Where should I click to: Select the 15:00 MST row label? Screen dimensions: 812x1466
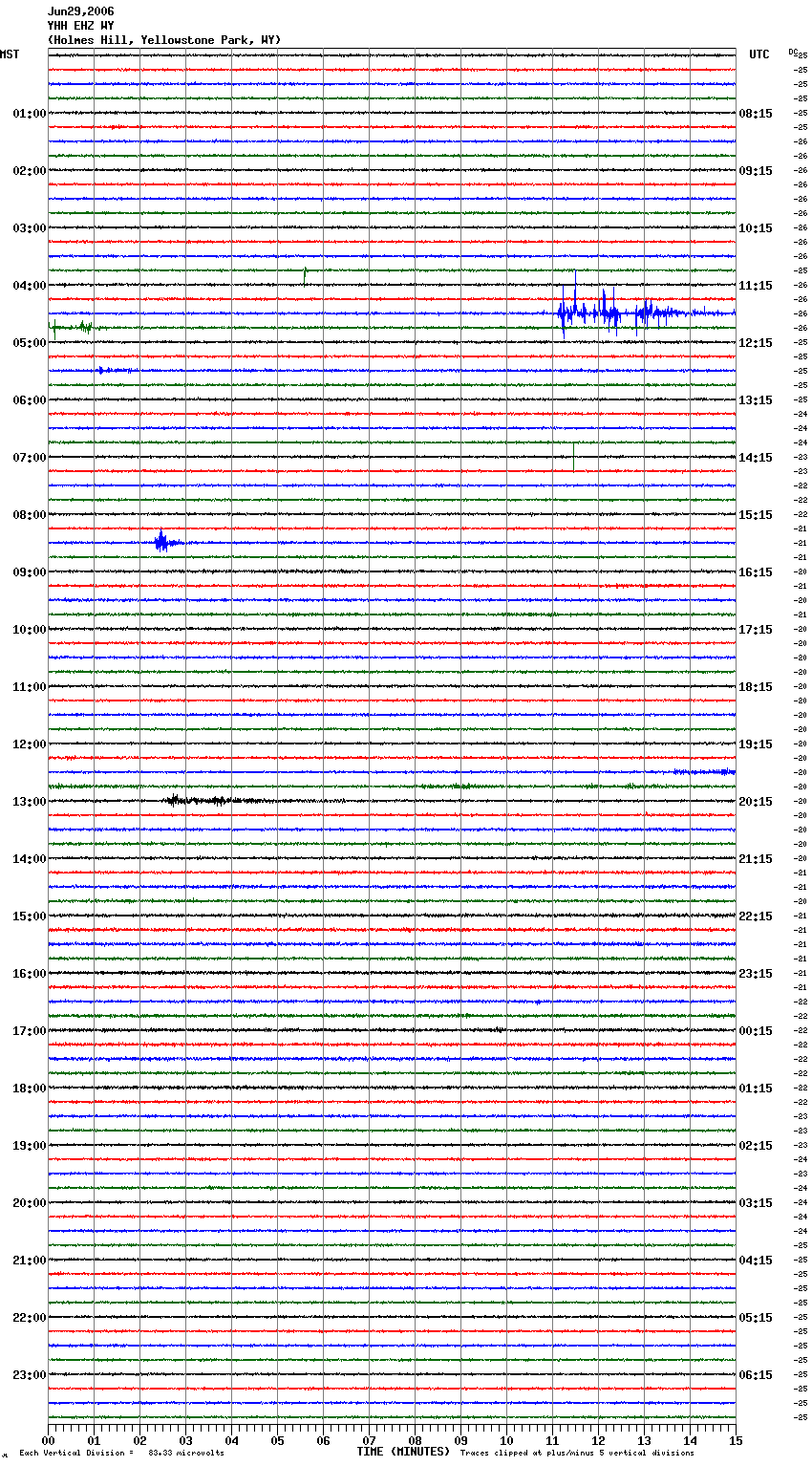30,916
